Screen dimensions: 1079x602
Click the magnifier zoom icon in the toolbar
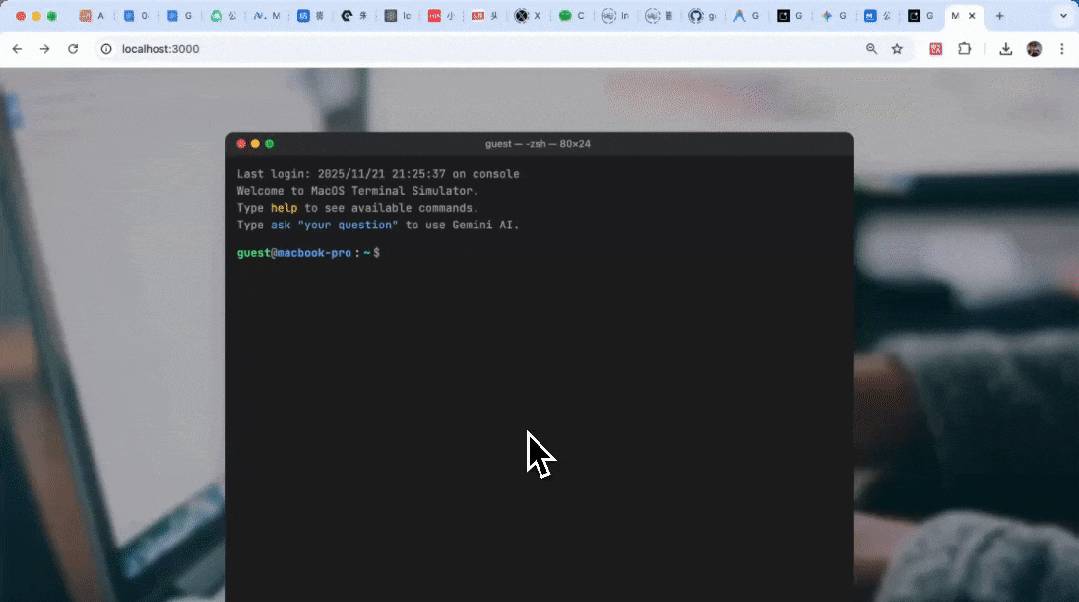pyautogui.click(x=871, y=48)
